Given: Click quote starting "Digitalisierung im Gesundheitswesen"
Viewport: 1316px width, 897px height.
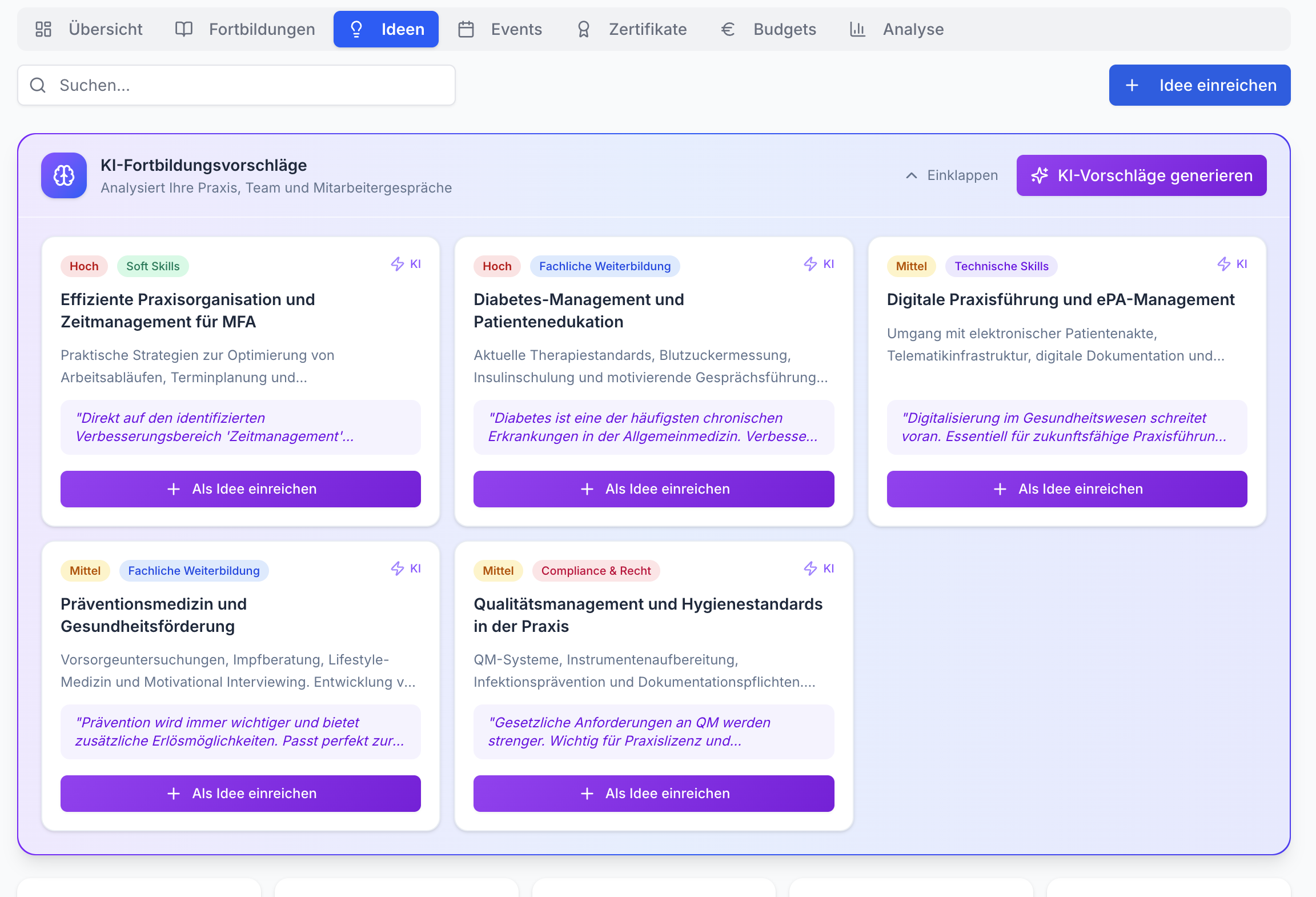Looking at the screenshot, I should [1067, 427].
